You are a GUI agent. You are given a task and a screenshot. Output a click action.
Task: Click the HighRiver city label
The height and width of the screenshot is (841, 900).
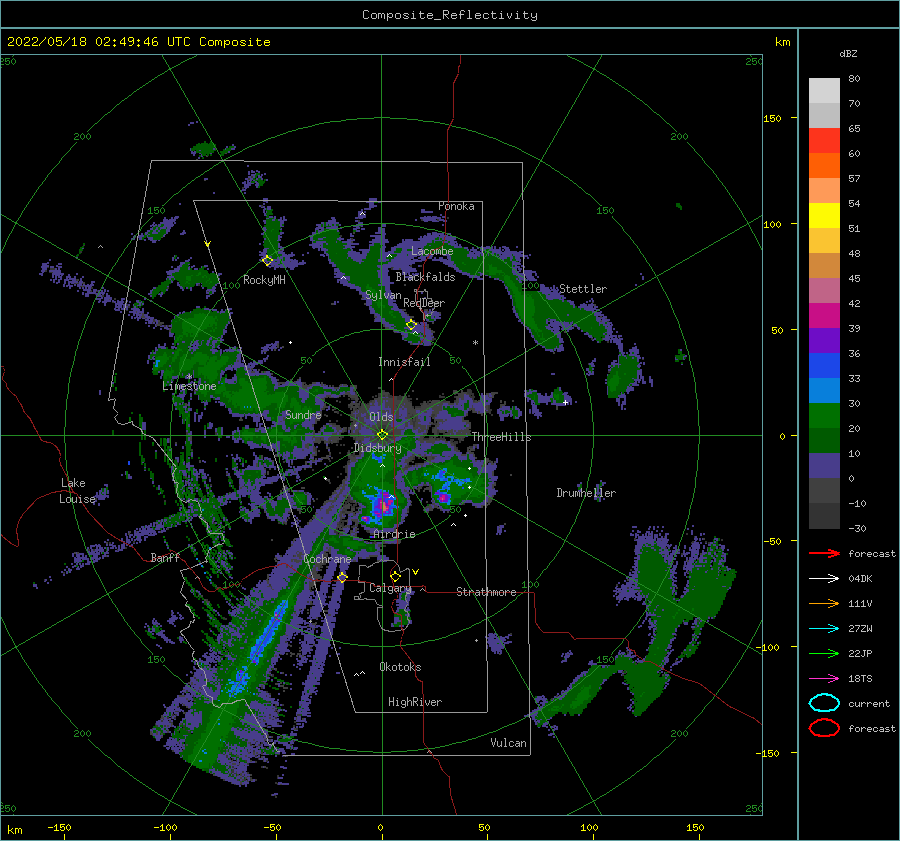(415, 702)
